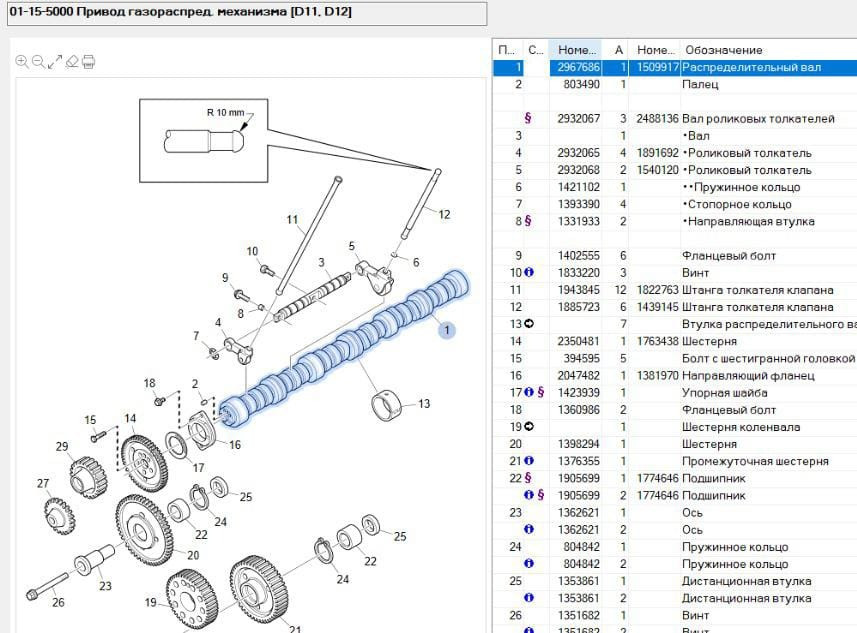Screen dimensions: 857x633
Task: Click the § symbol on row 8
Action: 528,221
